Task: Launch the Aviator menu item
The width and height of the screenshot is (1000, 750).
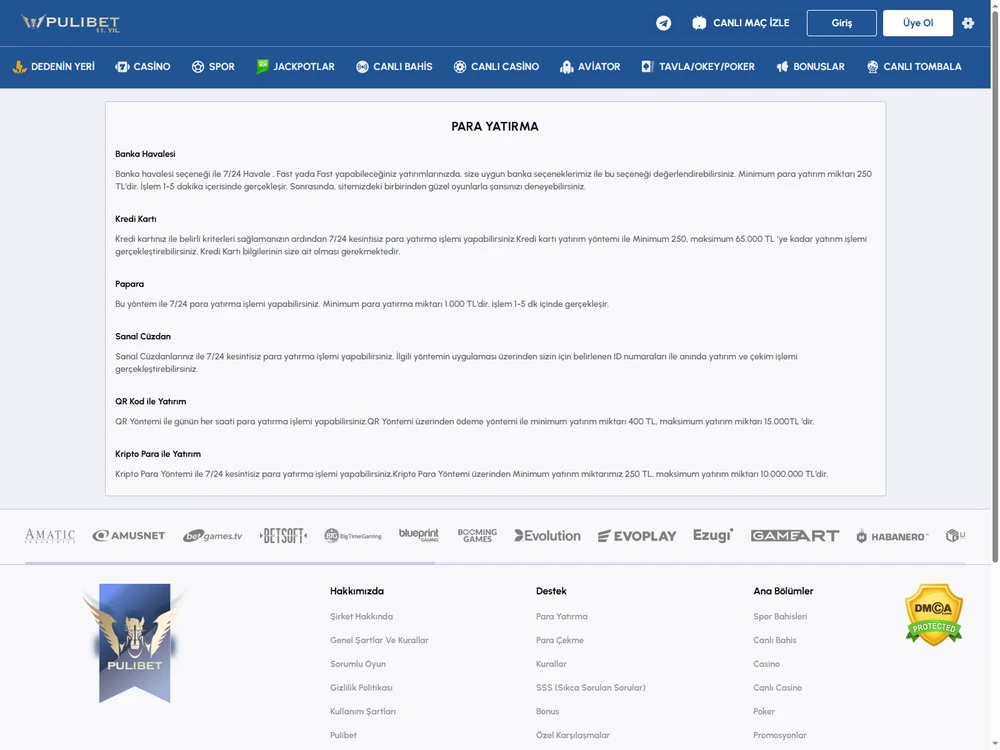Action: click(x=590, y=67)
